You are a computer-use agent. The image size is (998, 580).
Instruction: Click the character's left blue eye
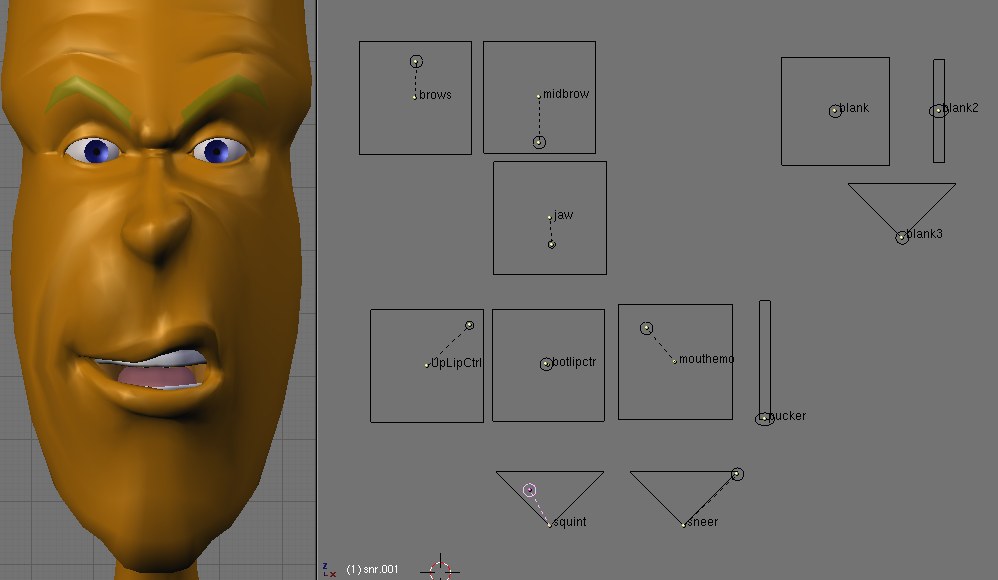coord(216,151)
